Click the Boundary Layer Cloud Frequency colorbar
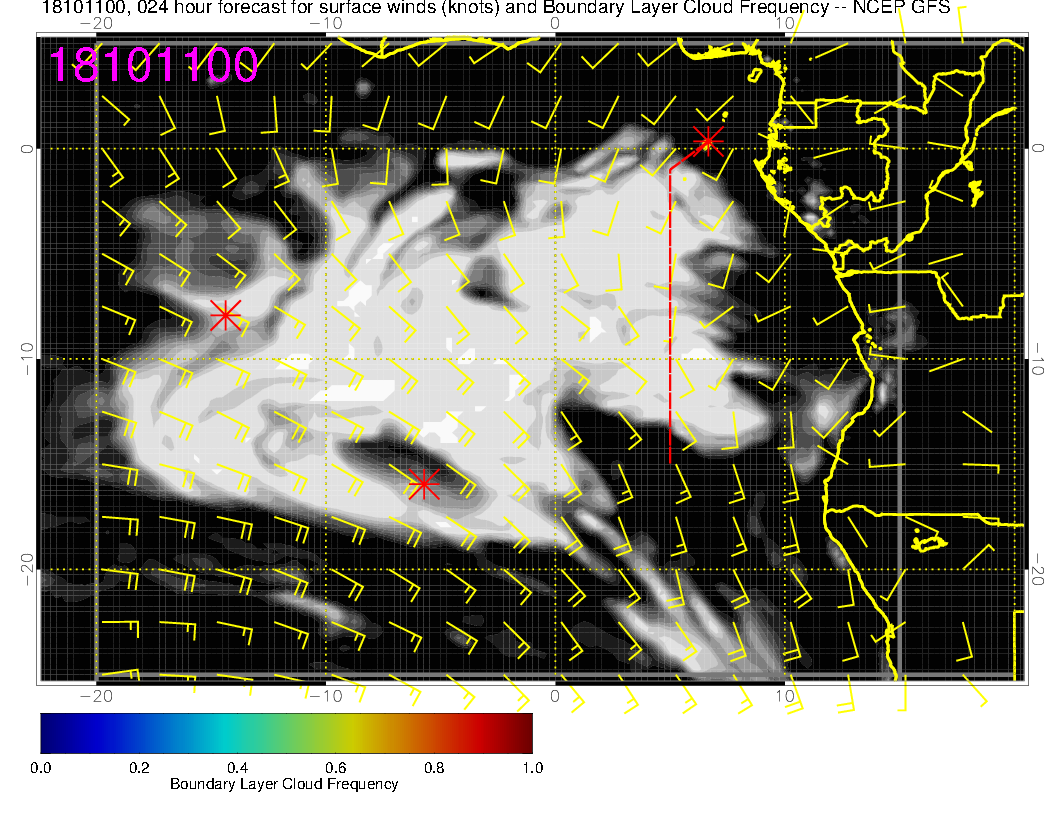The height and width of the screenshot is (816, 1056). coord(286,733)
